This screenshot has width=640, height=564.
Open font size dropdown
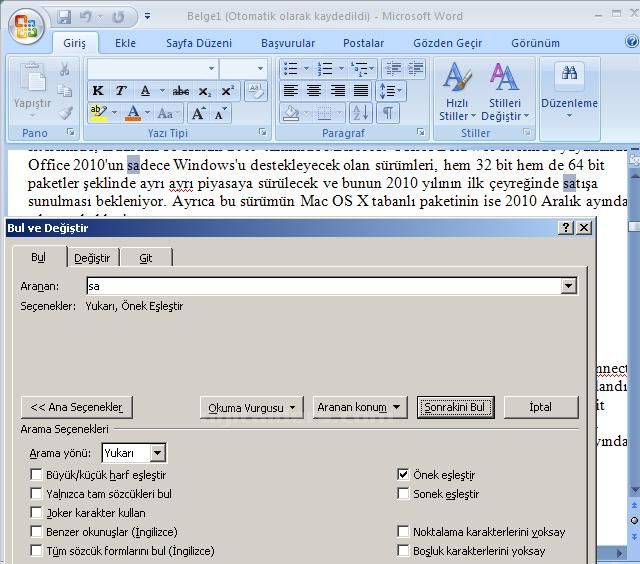click(x=260, y=69)
